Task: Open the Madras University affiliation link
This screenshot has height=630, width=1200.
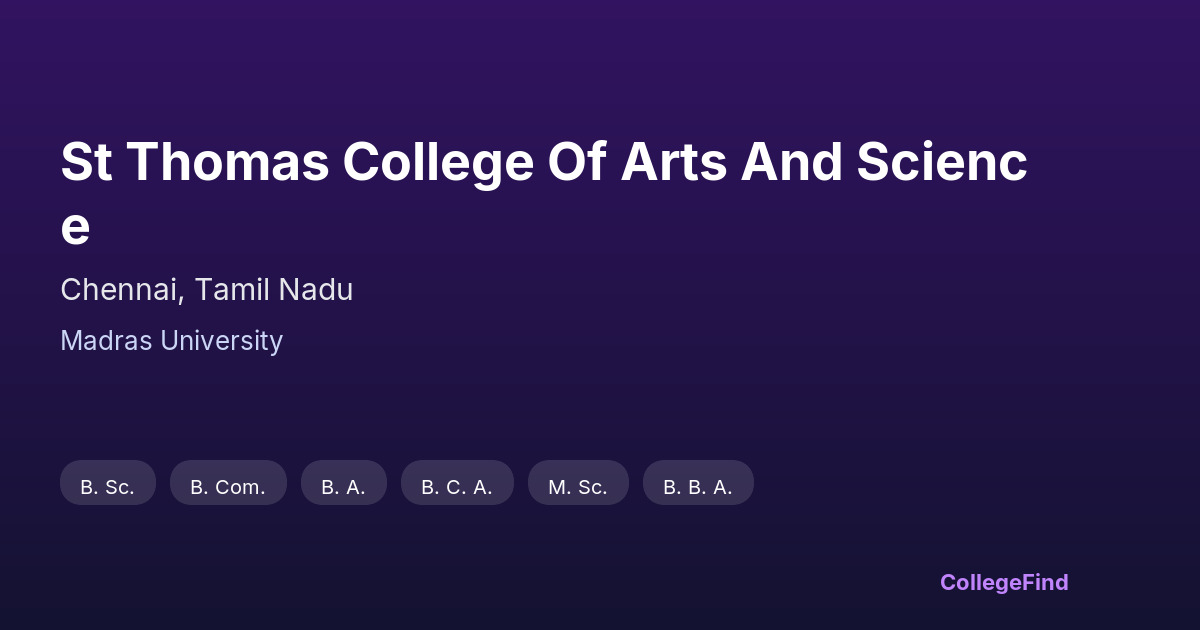Action: [x=171, y=341]
